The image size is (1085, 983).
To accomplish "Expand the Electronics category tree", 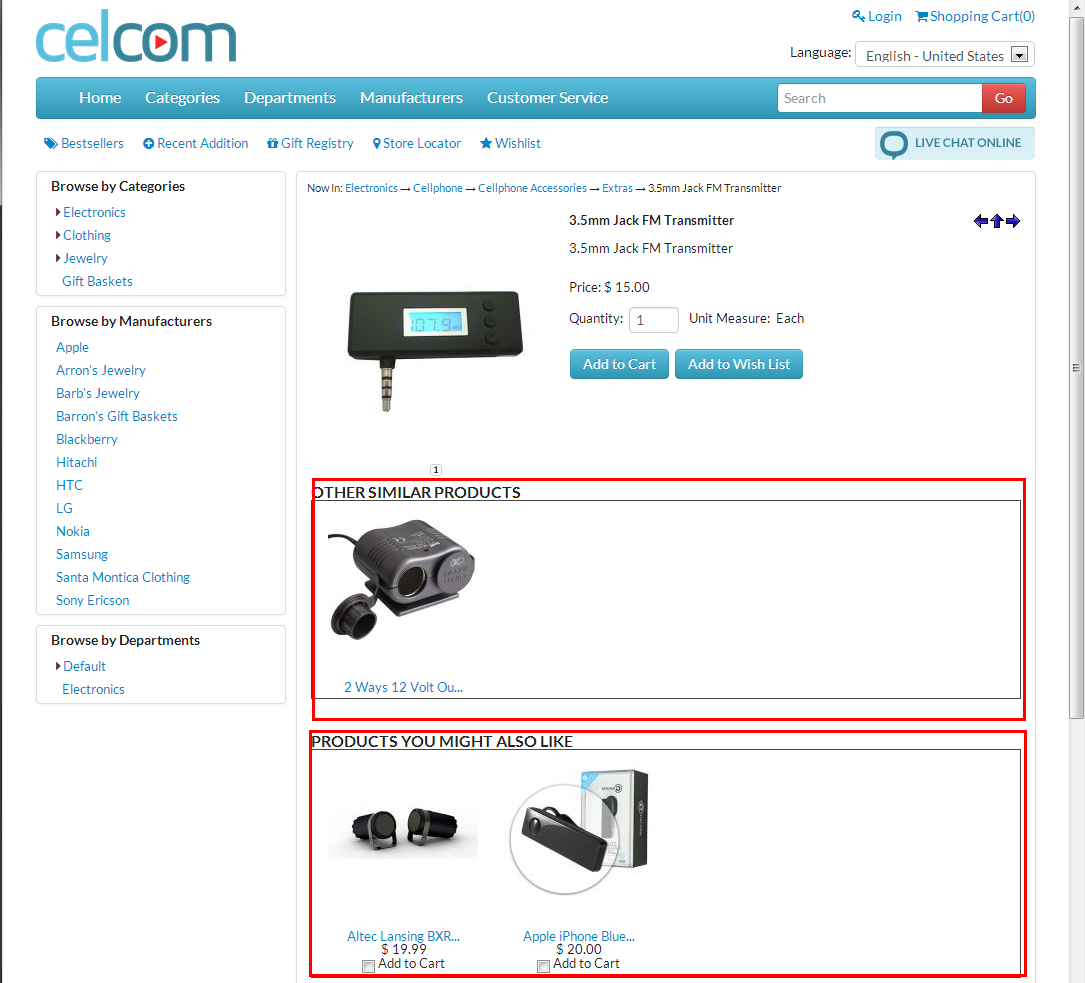I will [x=58, y=212].
